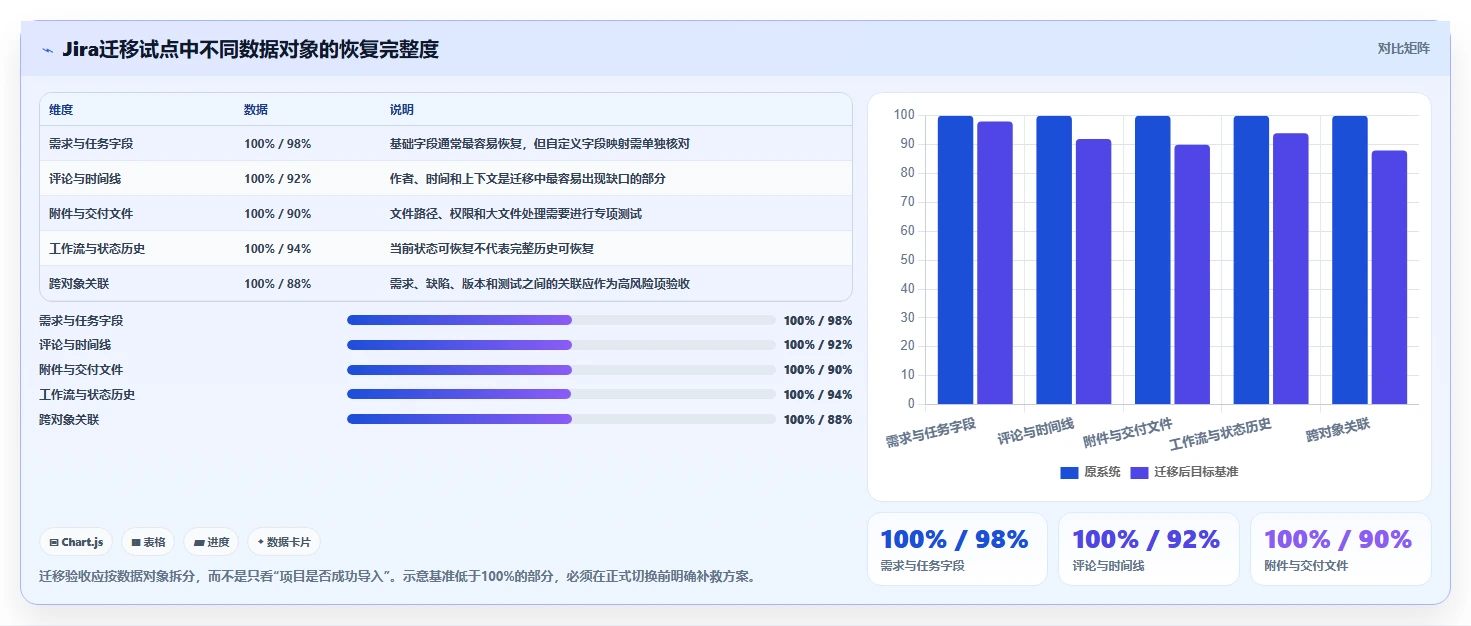This screenshot has width=1471, height=626.
Task: Click the 跨对象关联 label on the chart axis
Action: click(x=1338, y=431)
